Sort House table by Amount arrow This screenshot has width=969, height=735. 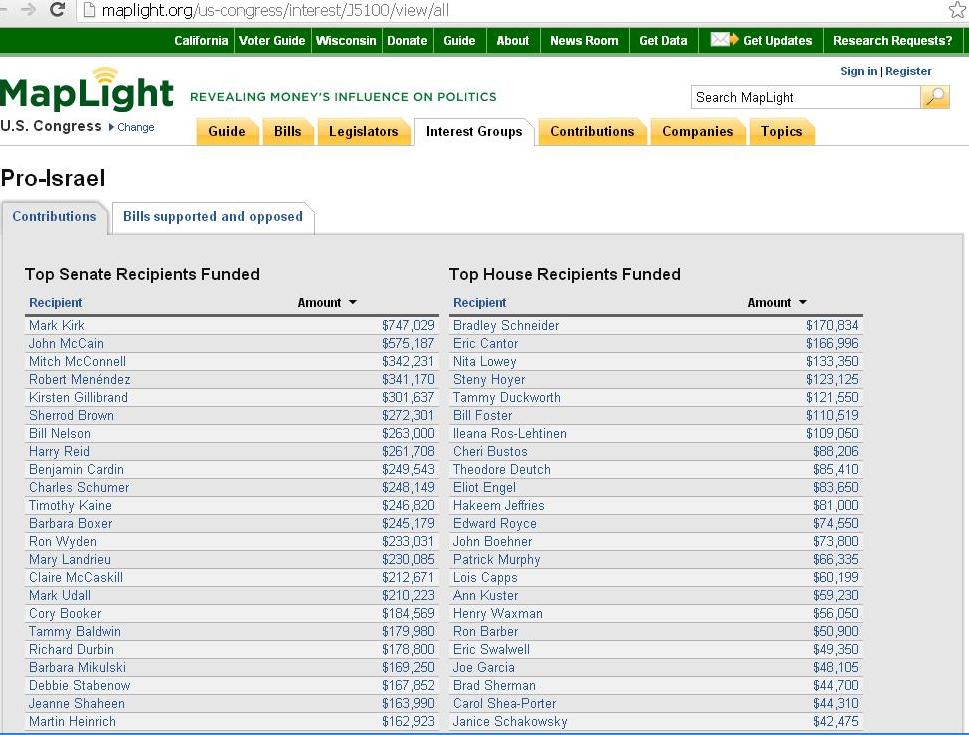[x=803, y=302]
